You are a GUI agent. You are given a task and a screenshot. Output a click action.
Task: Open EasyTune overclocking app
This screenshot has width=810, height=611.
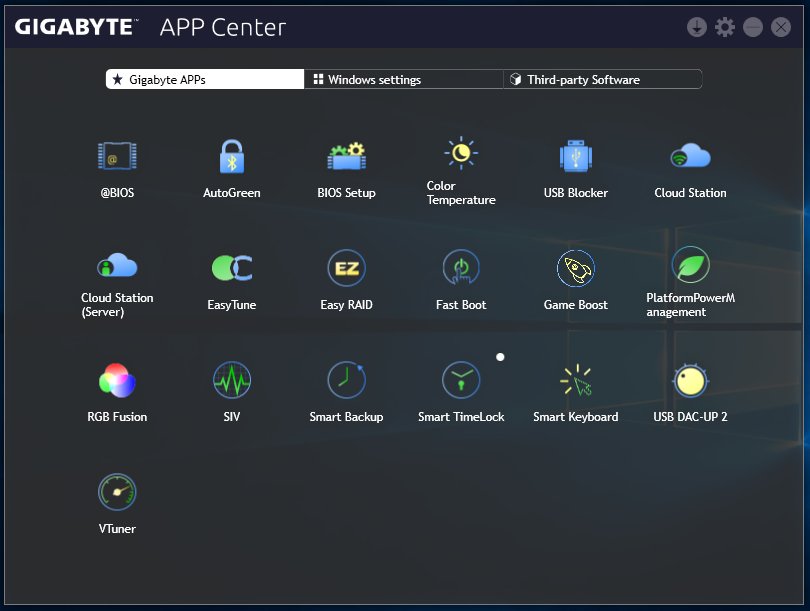point(232,268)
